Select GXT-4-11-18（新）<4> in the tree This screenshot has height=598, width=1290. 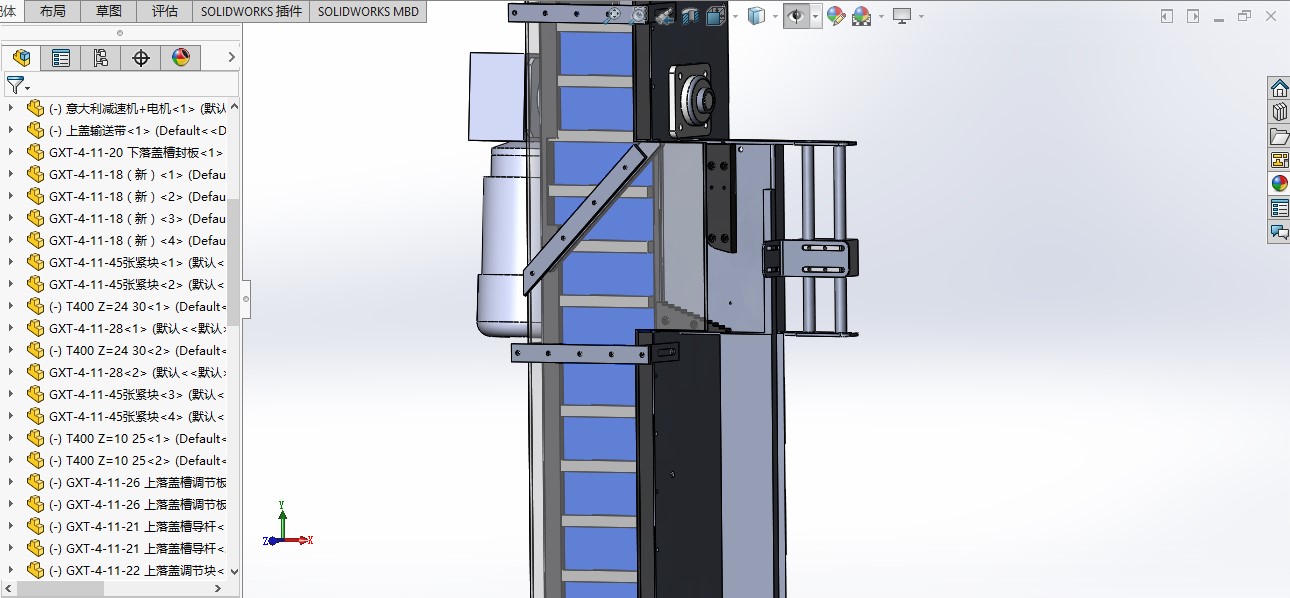pos(137,240)
